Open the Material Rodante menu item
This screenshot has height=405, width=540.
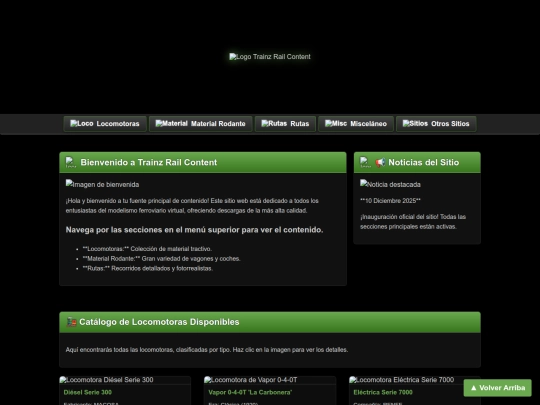tap(200, 124)
